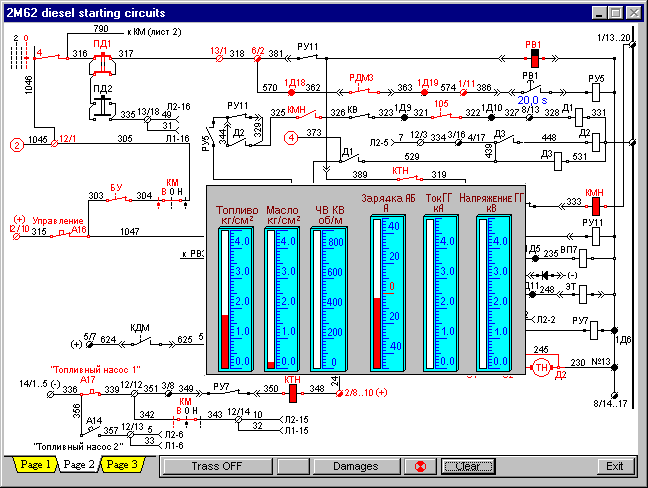The image size is (648, 488).
Task: Select the Page 2 tab
Action: (x=76, y=465)
